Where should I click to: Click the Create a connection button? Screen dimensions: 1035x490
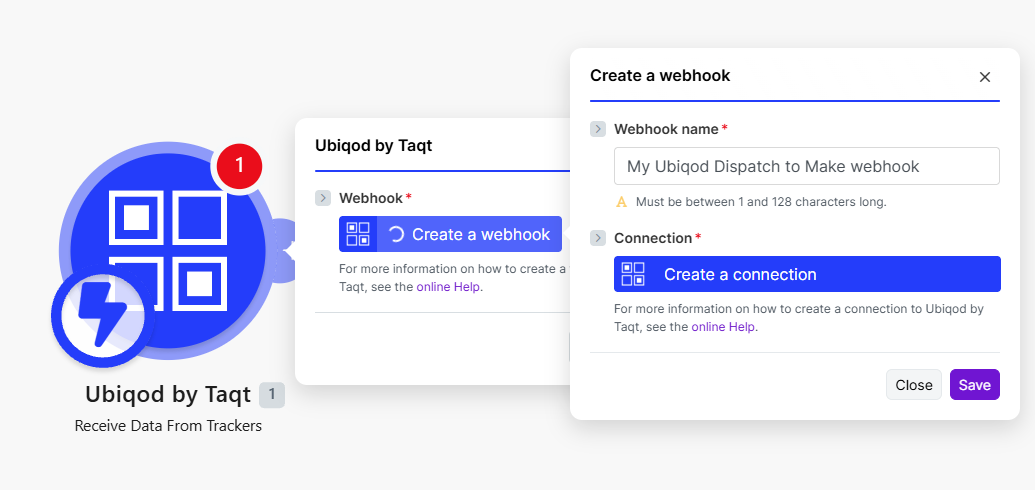[x=807, y=274]
